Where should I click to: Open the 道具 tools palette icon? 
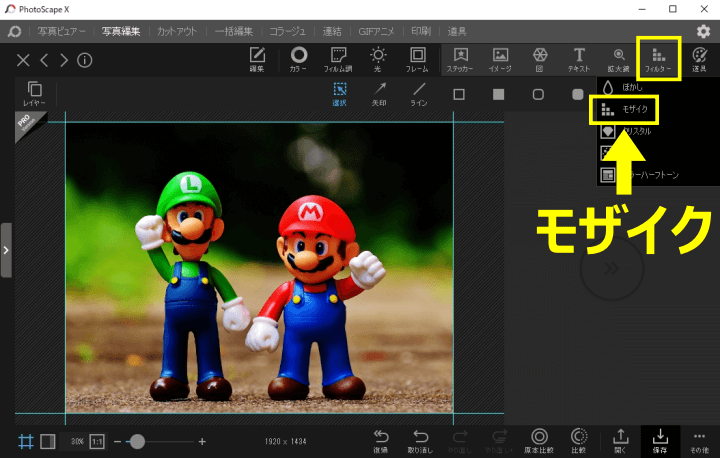click(699, 60)
